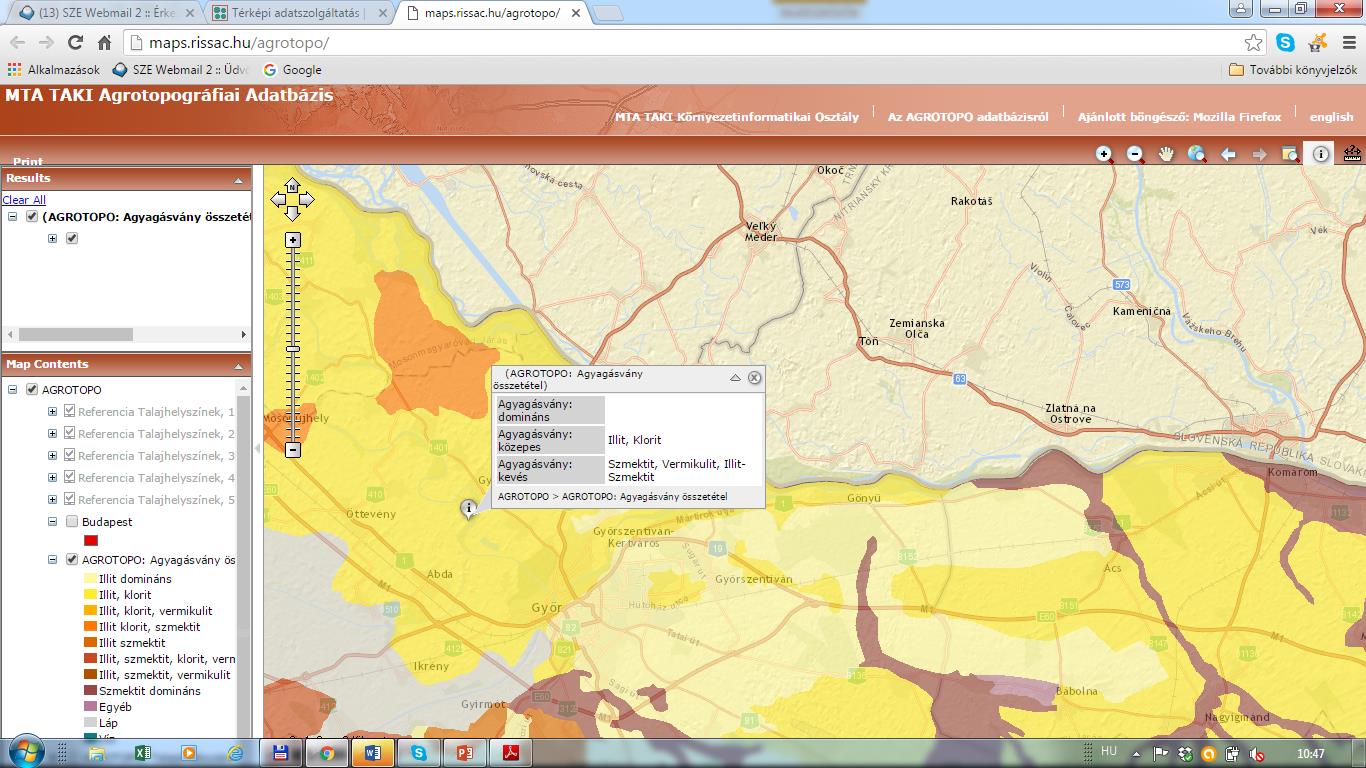The width and height of the screenshot is (1366, 768).
Task: Toggle Referencia Talajhelyszínek, 5 checkbox
Action: [x=70, y=499]
